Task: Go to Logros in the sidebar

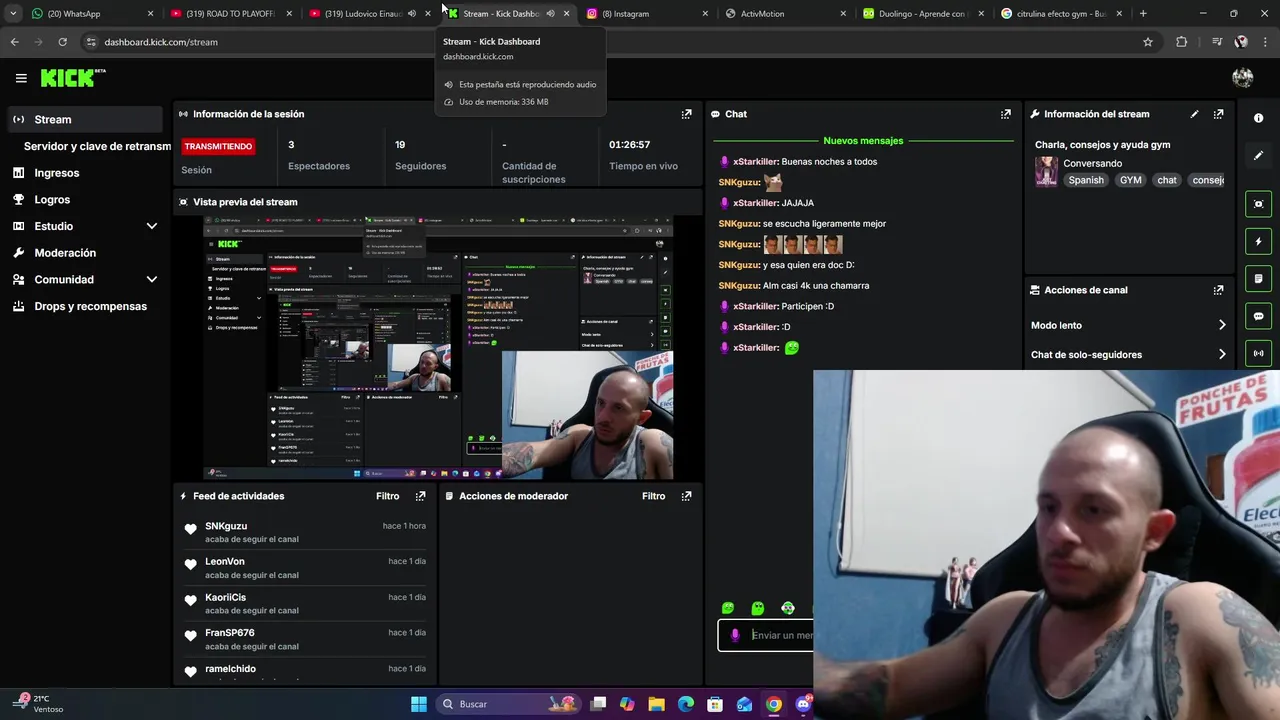Action: pos(52,200)
